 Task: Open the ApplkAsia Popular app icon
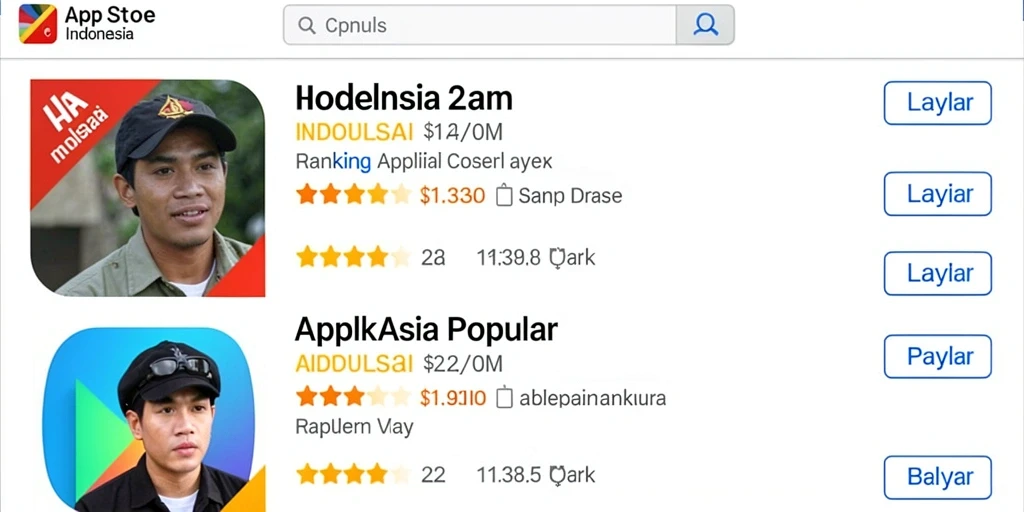150,419
